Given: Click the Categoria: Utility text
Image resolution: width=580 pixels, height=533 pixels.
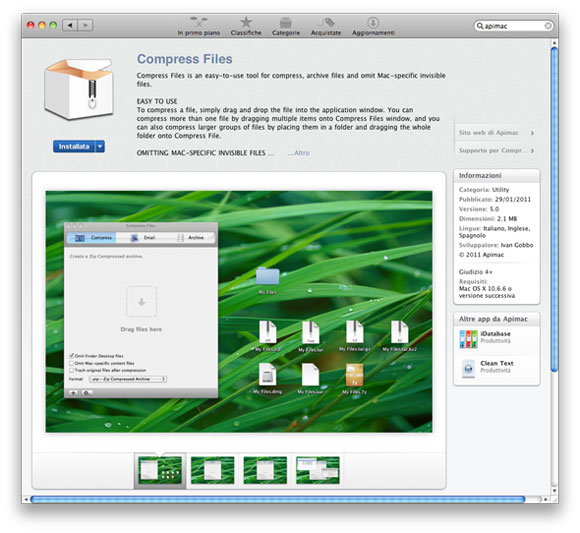Looking at the screenshot, I should (x=484, y=190).
